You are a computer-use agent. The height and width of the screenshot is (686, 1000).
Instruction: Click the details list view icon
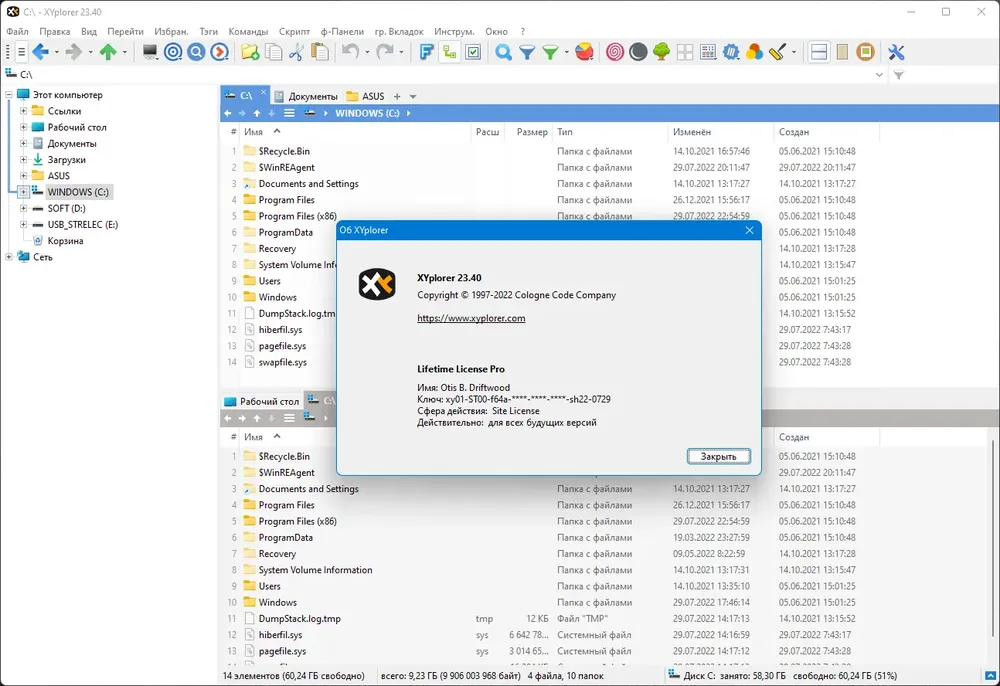708,52
